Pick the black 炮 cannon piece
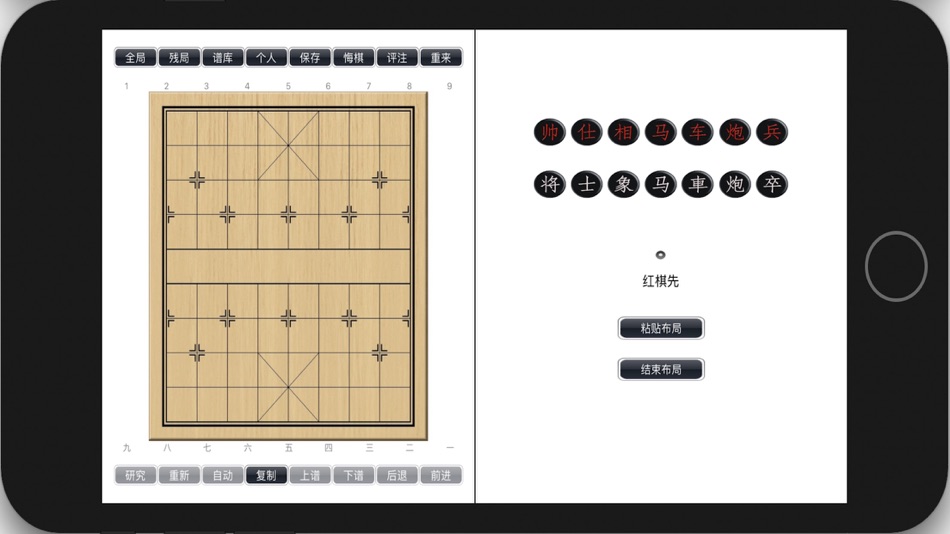The height and width of the screenshot is (534, 950). [x=735, y=184]
